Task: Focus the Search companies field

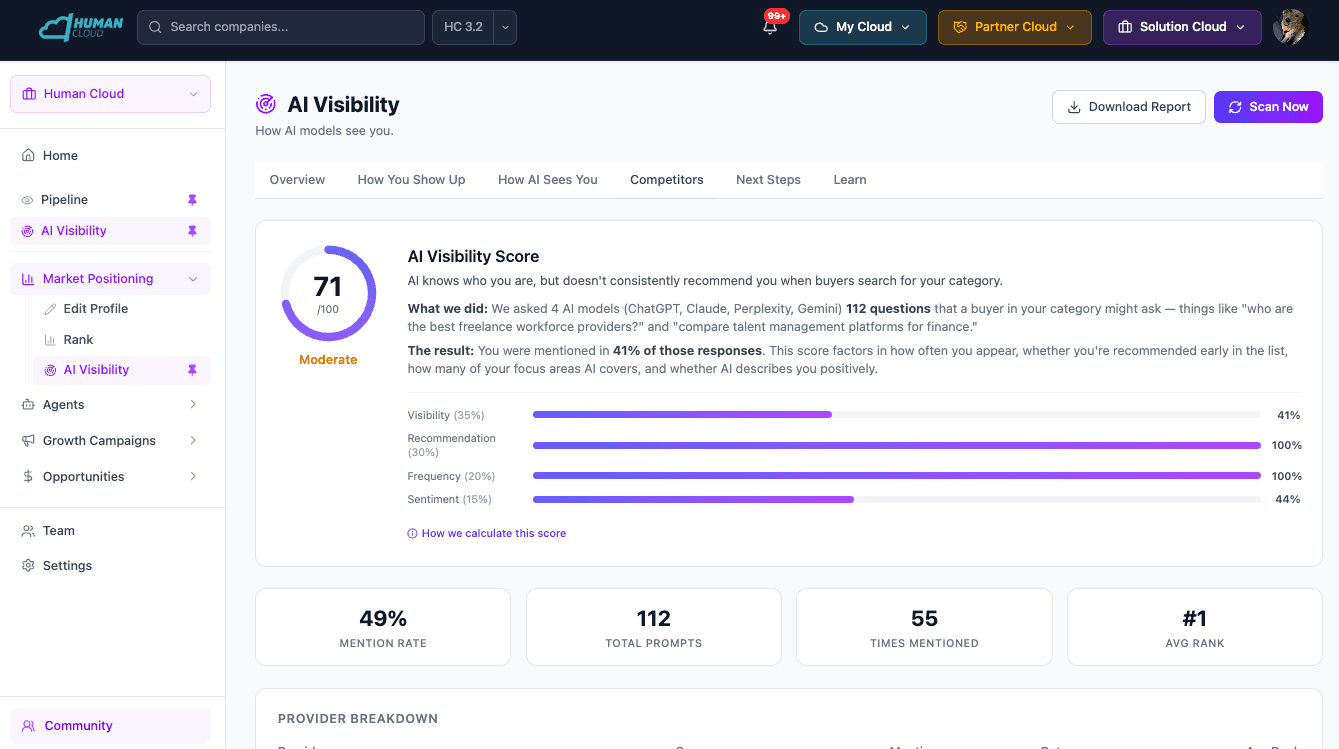Action: pos(281,27)
